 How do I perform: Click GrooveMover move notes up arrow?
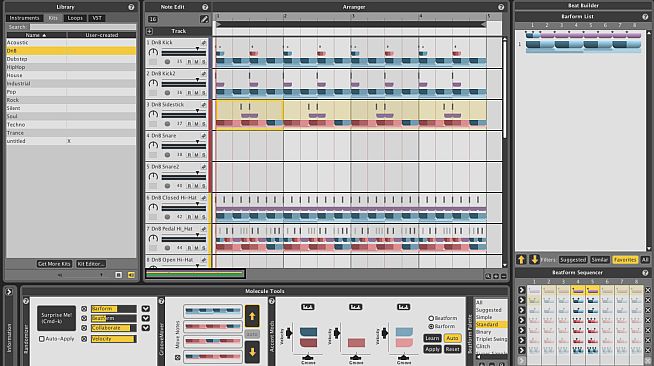click(252, 316)
